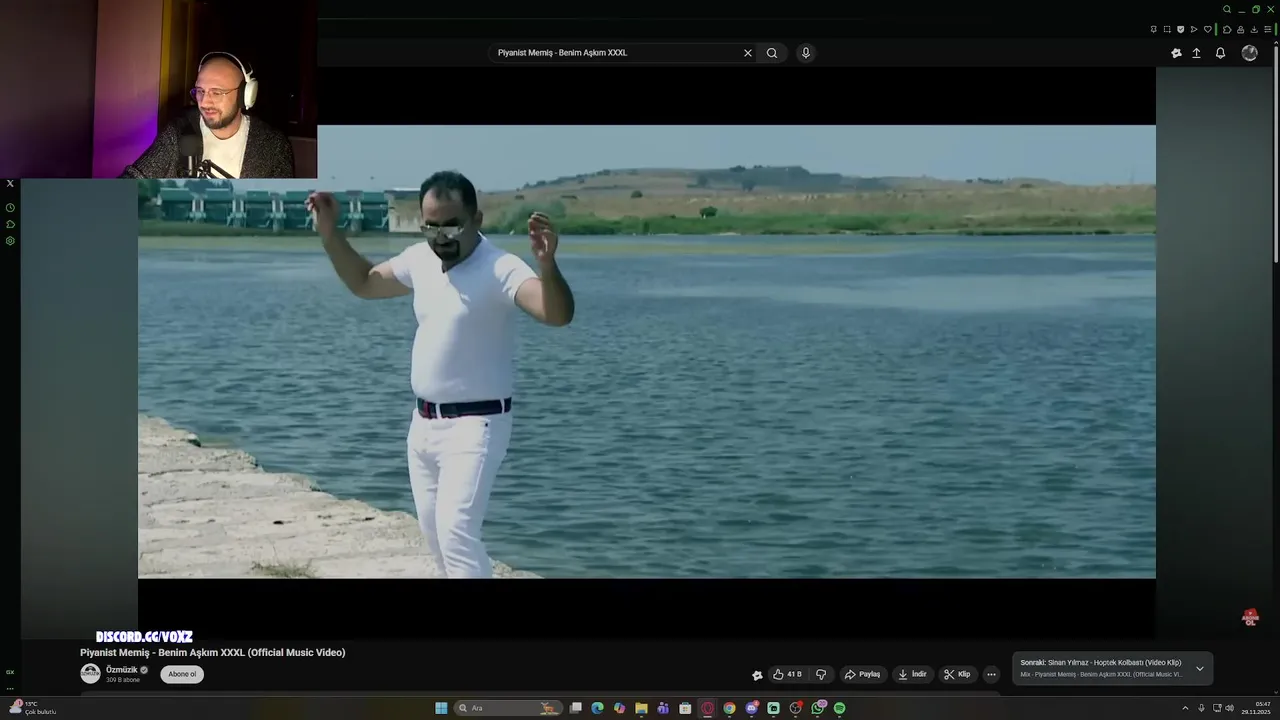Open the Özmüzik channel avatar
Viewport: 1280px width, 720px height.
point(90,673)
